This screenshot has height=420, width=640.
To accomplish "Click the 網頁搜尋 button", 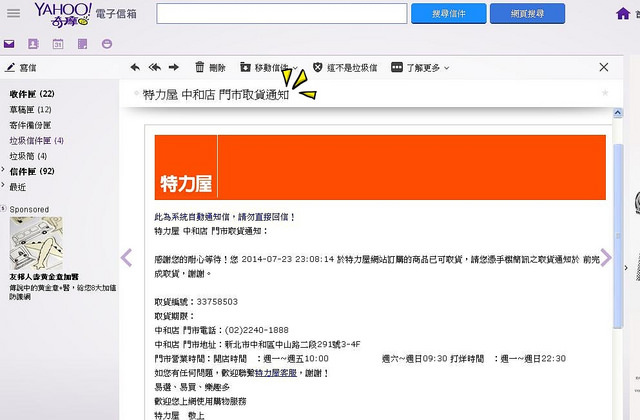I will 527,14.
